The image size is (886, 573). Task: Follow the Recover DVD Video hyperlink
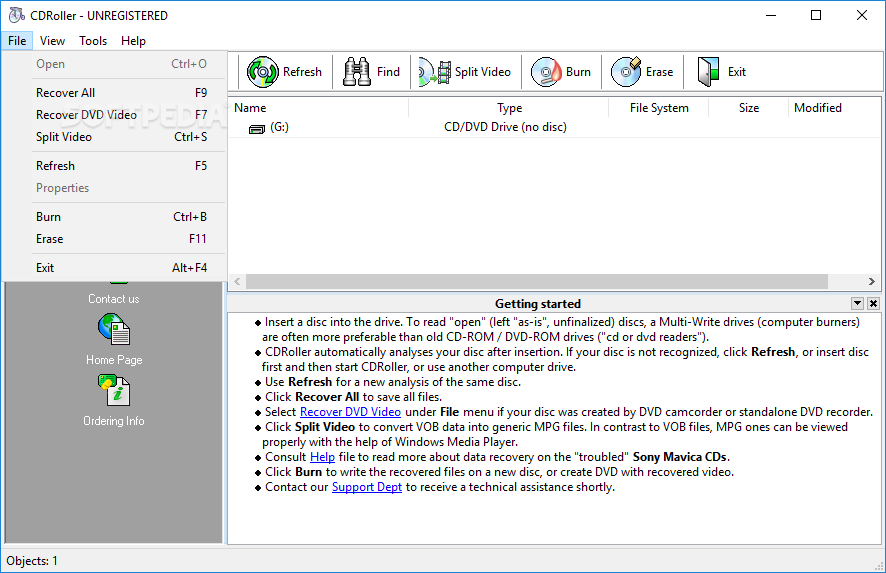coord(350,412)
